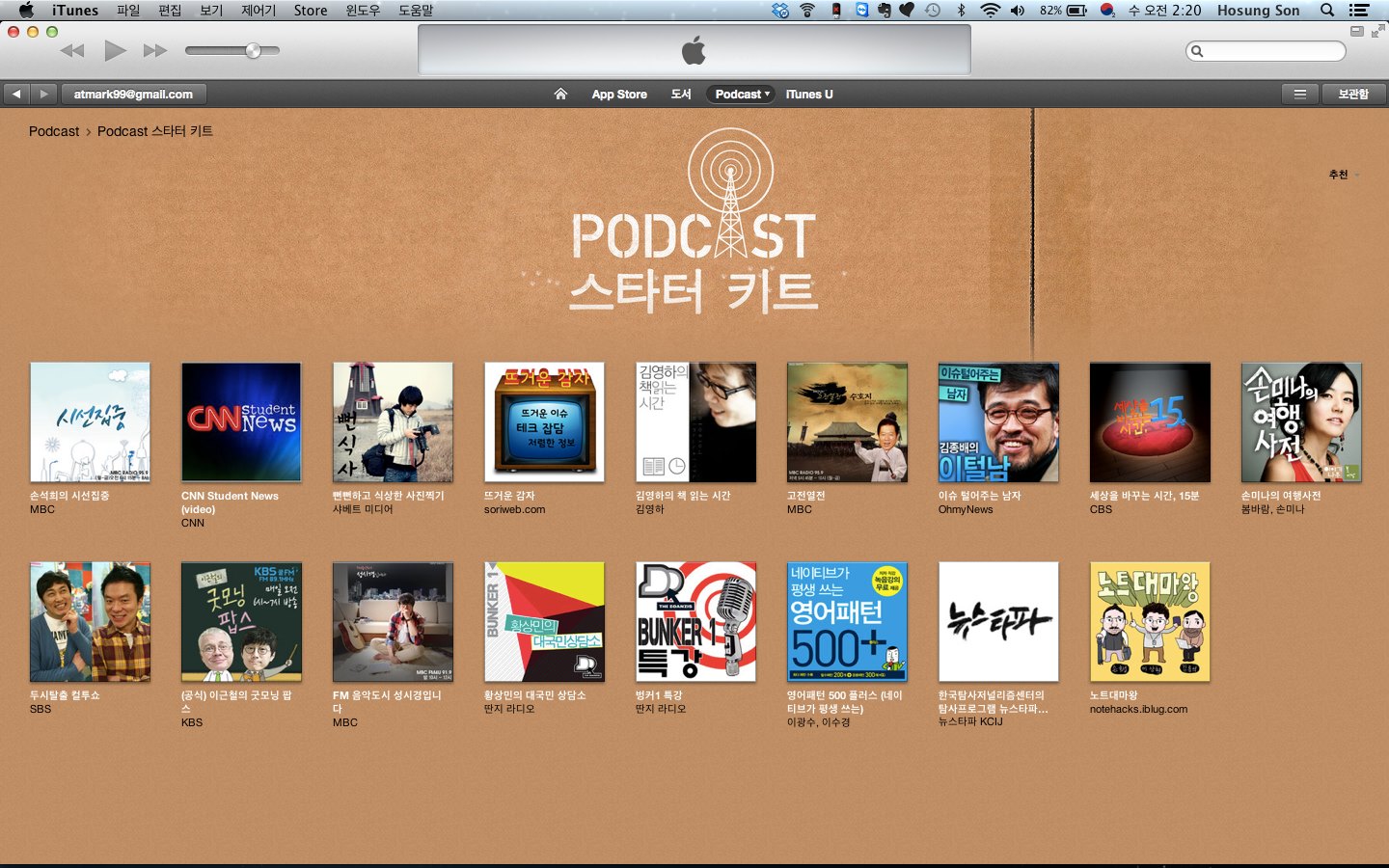This screenshot has height=868, width=1389.
Task: Go to iTunes Store home icon
Action: [x=560, y=94]
